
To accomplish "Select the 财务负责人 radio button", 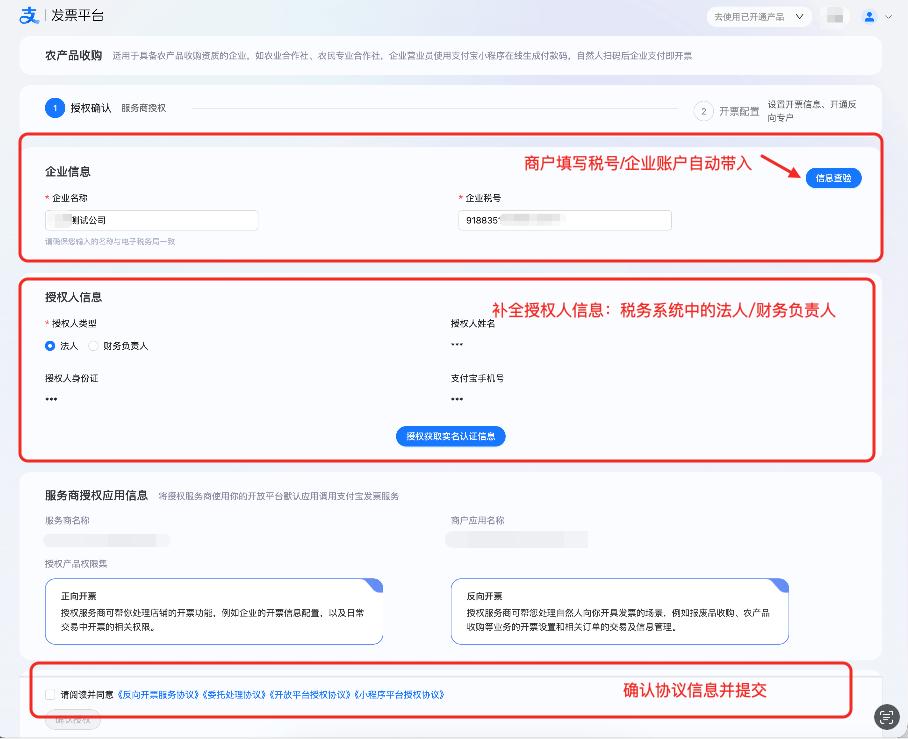I will (x=93, y=346).
